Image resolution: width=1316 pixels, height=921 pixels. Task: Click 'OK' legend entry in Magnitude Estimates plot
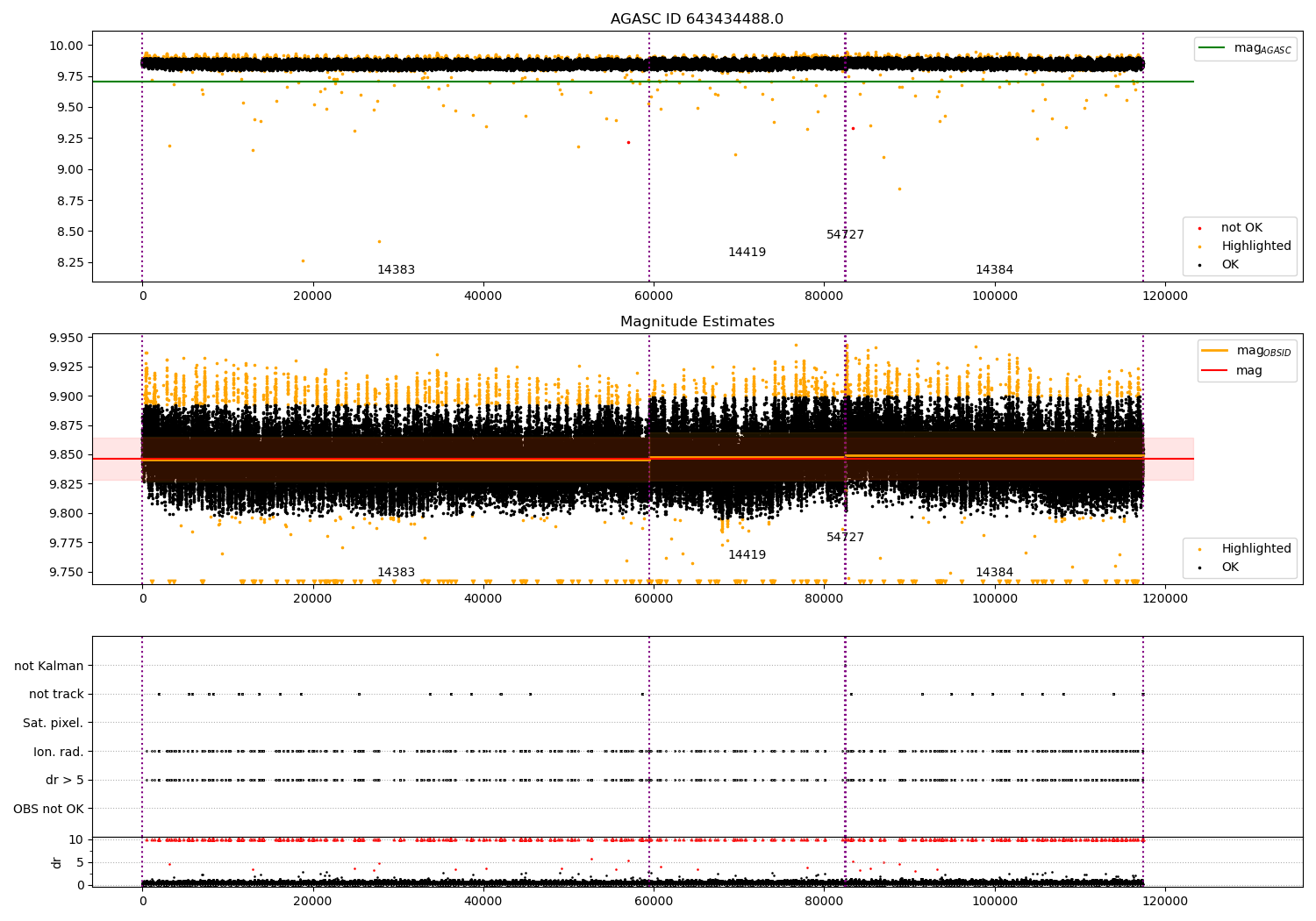[1230, 568]
